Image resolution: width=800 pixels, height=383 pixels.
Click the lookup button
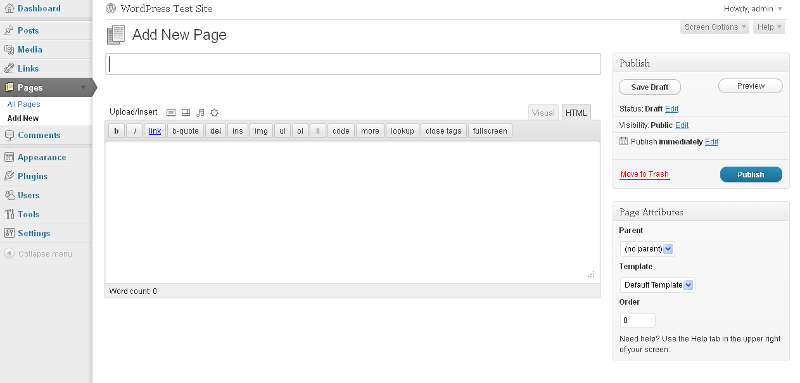tap(403, 131)
